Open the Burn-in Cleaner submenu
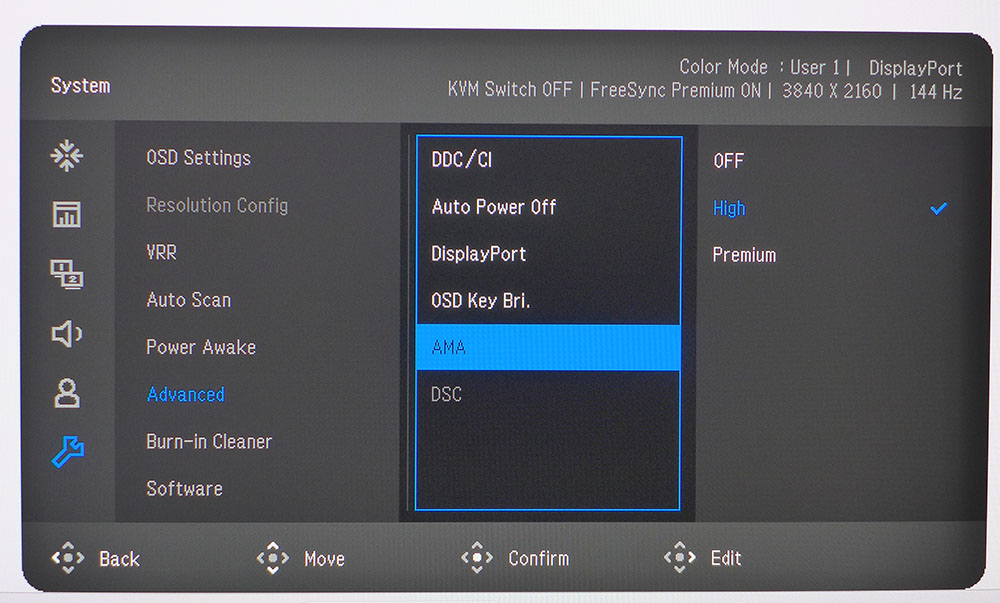Viewport: 1000px width, 603px height. pyautogui.click(x=209, y=441)
